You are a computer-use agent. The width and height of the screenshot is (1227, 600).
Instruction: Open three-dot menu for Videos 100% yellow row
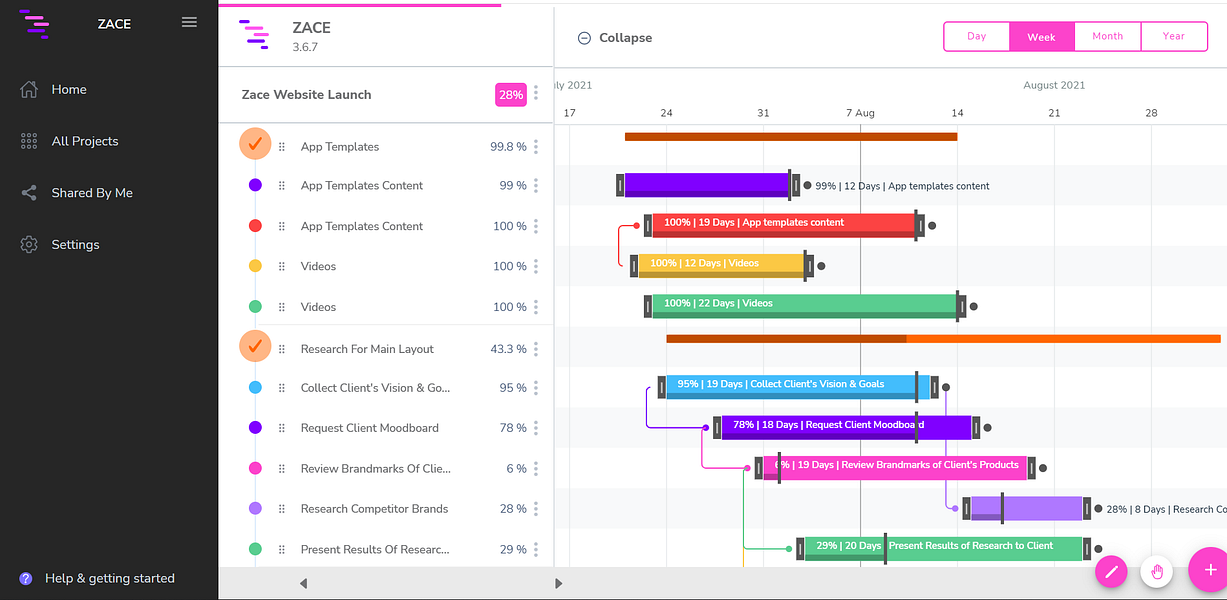click(x=536, y=266)
